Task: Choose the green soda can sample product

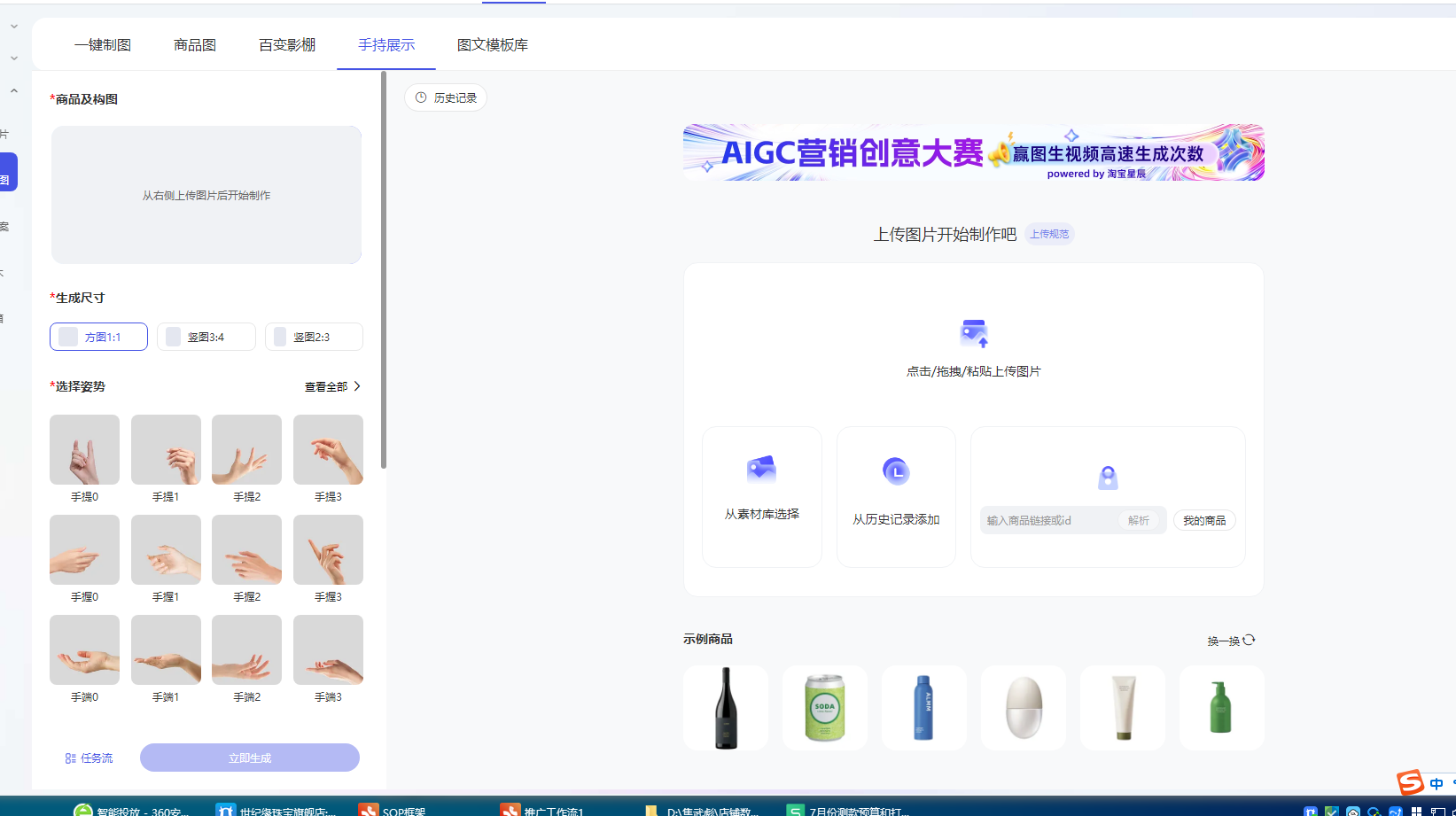Action: click(x=824, y=708)
